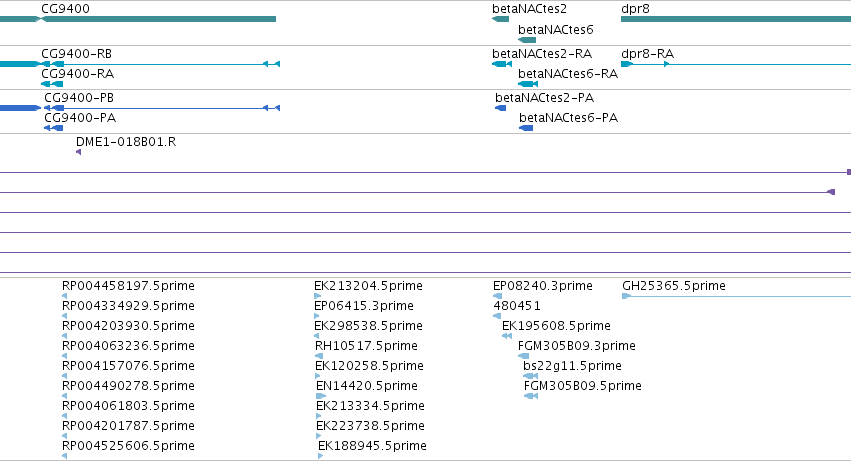Click the EP08240.3prime EST label
This screenshot has width=851, height=461.
(543, 286)
